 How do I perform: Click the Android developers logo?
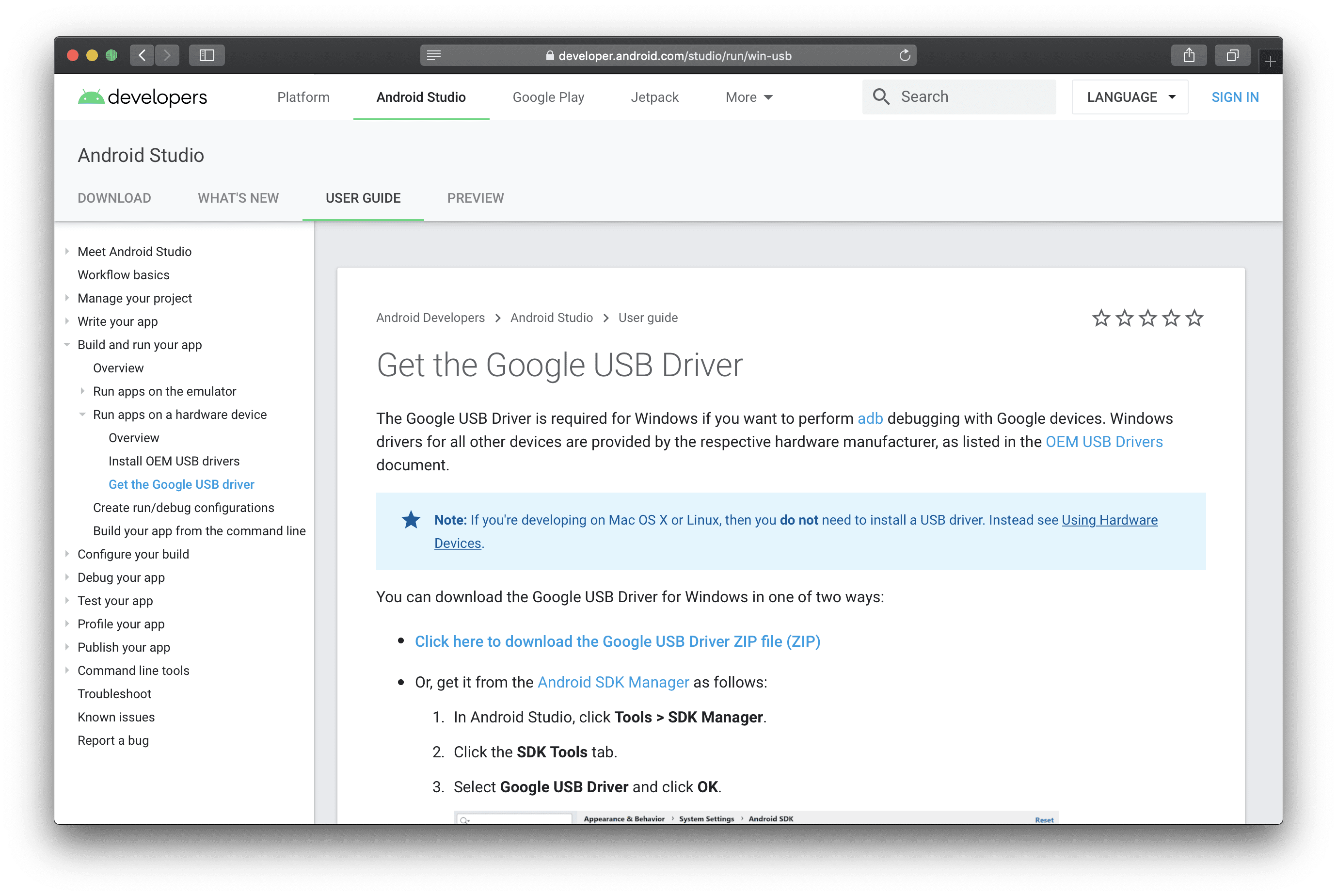(142, 96)
